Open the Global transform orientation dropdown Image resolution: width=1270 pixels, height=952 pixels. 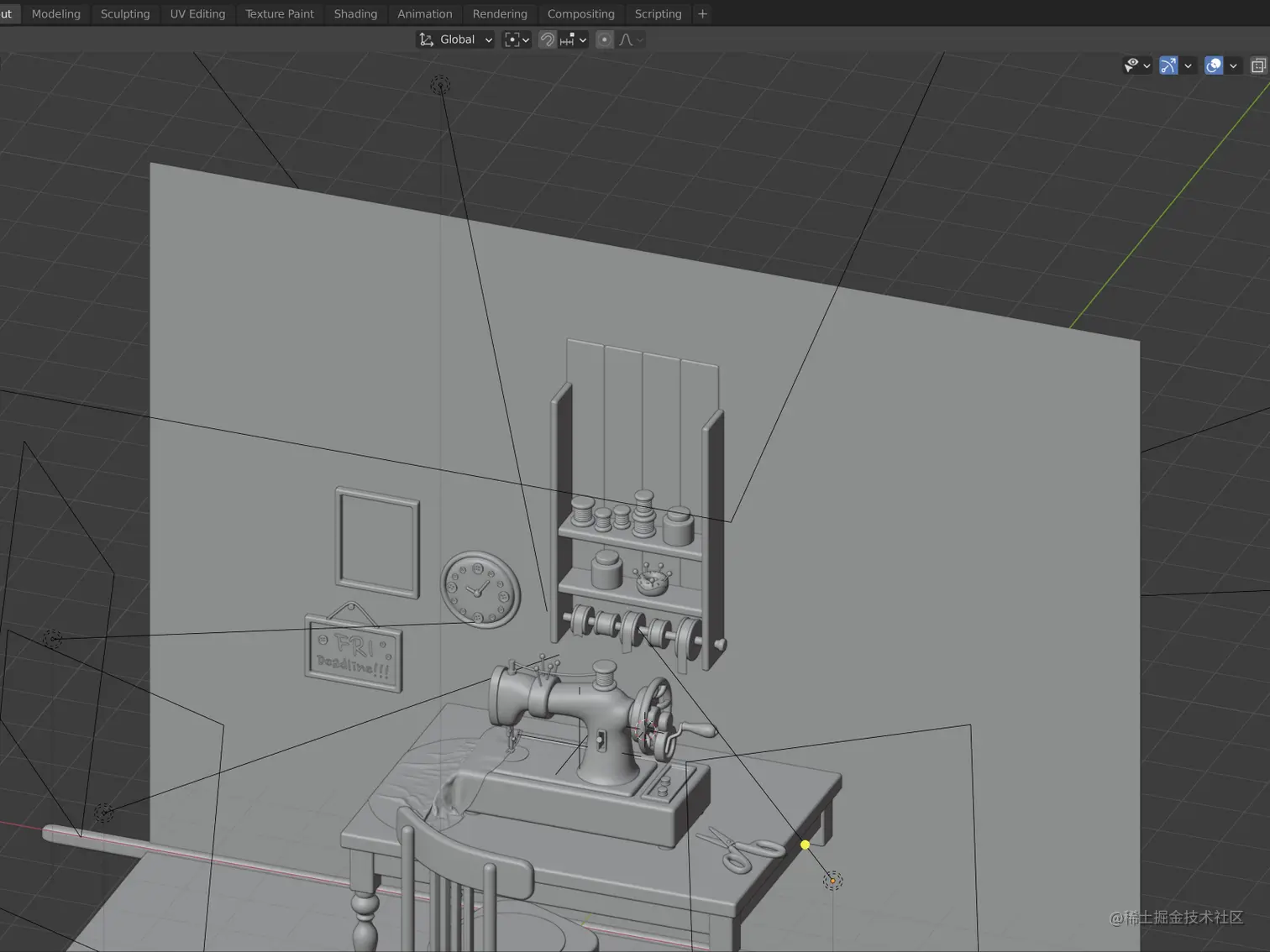[455, 39]
